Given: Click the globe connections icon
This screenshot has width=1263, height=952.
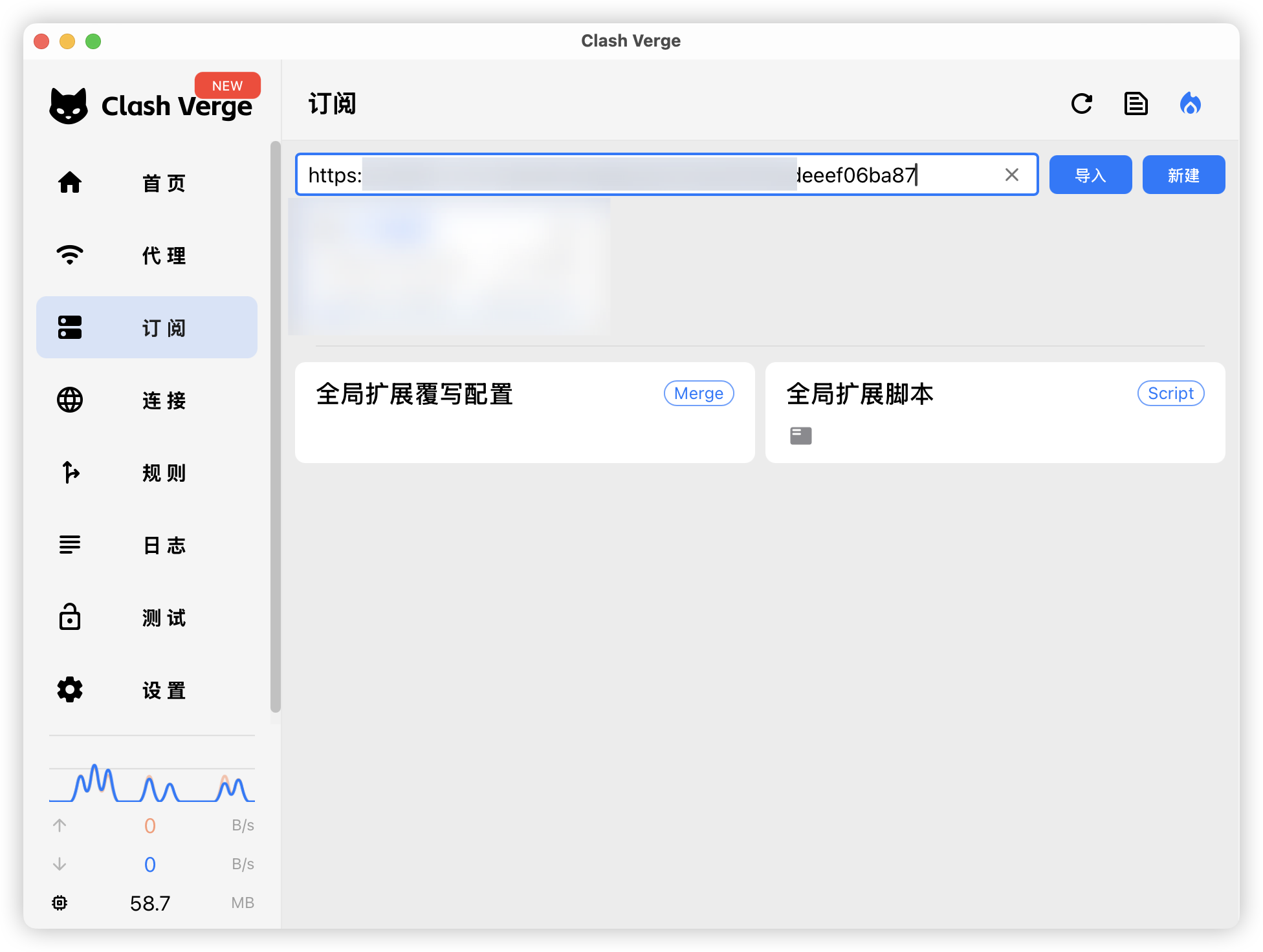Looking at the screenshot, I should (x=70, y=400).
